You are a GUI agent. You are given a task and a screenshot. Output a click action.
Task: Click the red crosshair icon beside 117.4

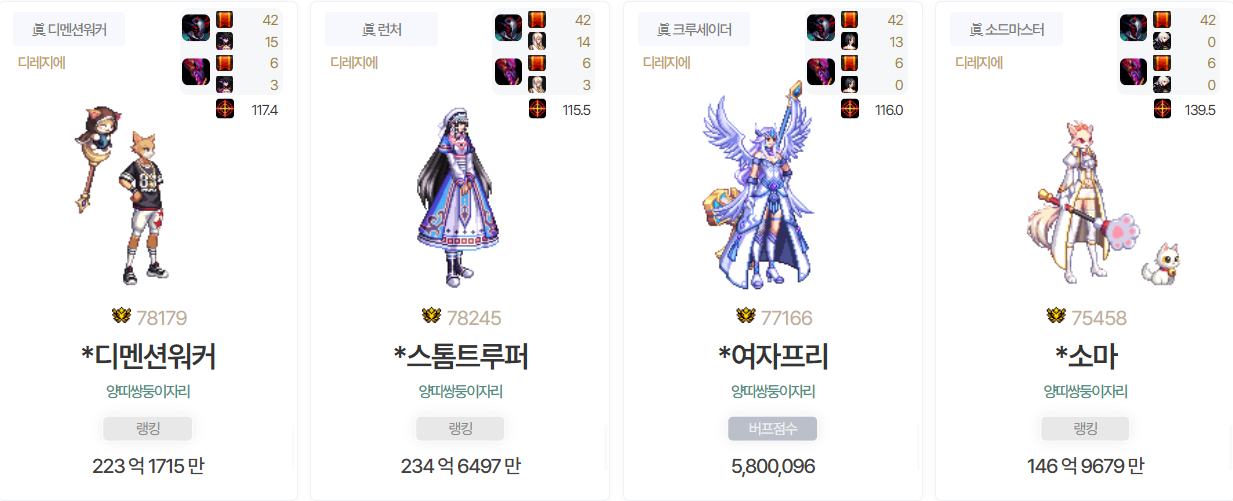(225, 109)
